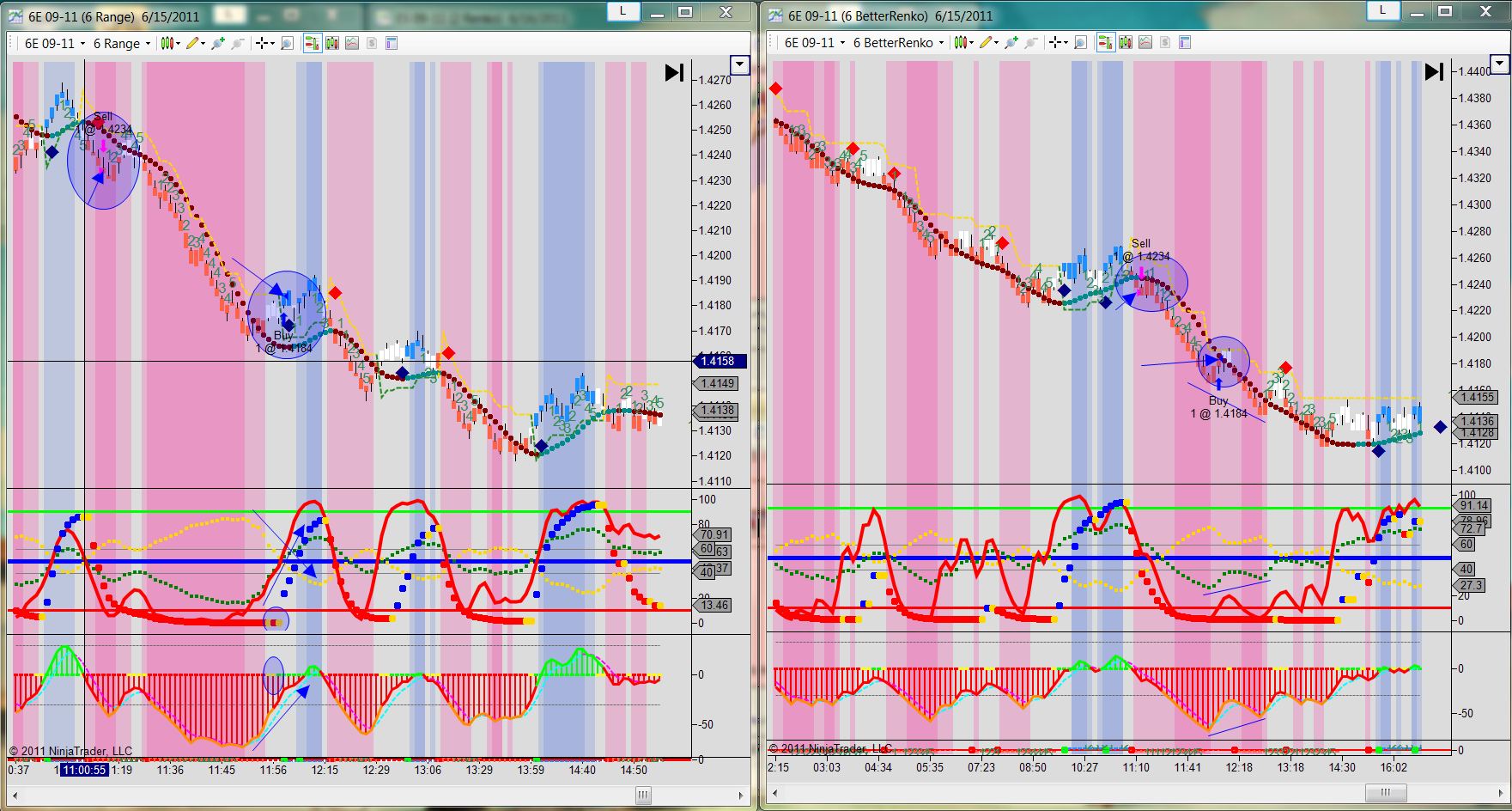Toggle Chart Trader in the 6 Range chart

[x=312, y=43]
